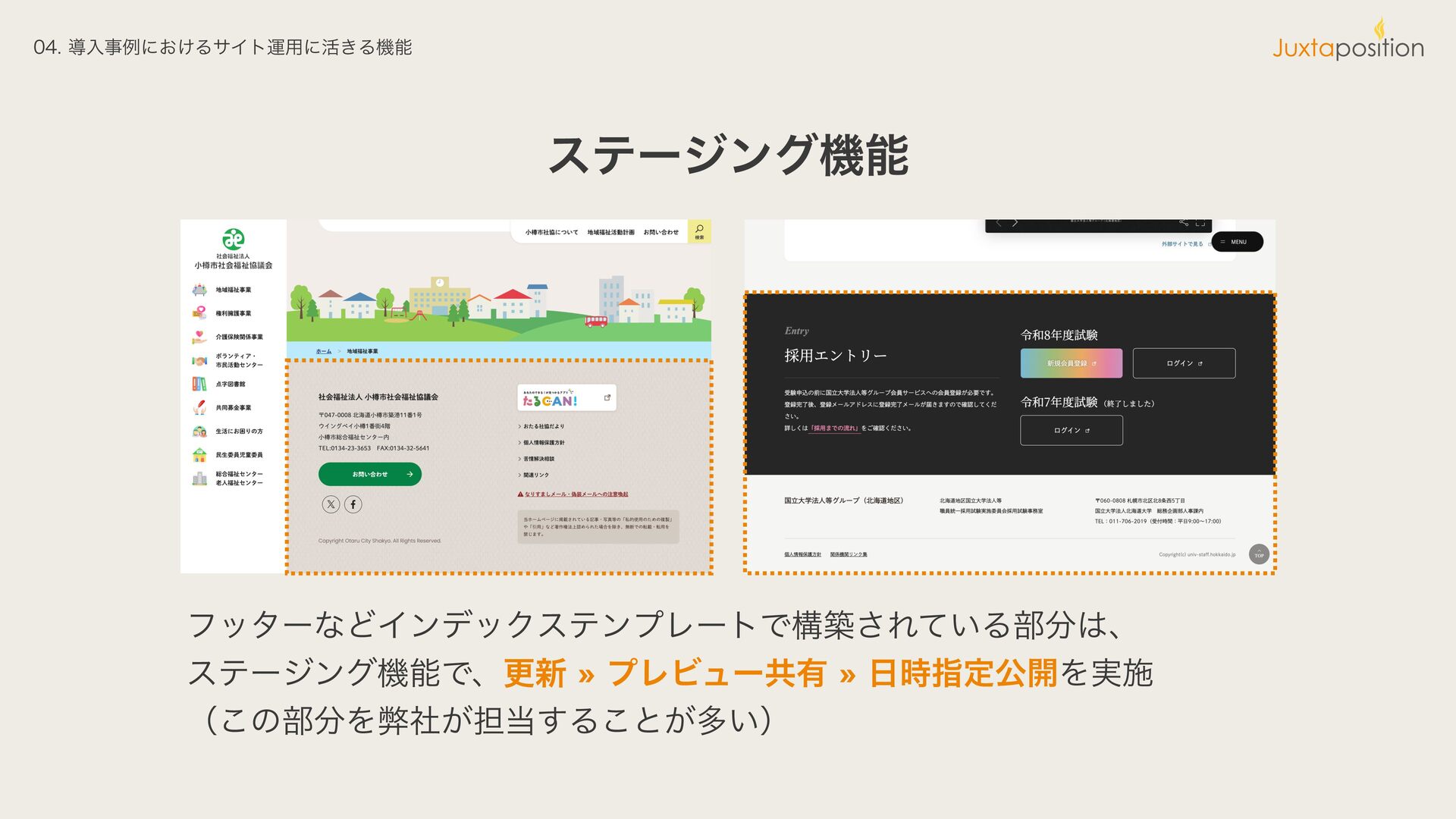Open 小樽市社協について top menu item
Image resolution: width=1456 pixels, height=819 pixels.
click(551, 233)
